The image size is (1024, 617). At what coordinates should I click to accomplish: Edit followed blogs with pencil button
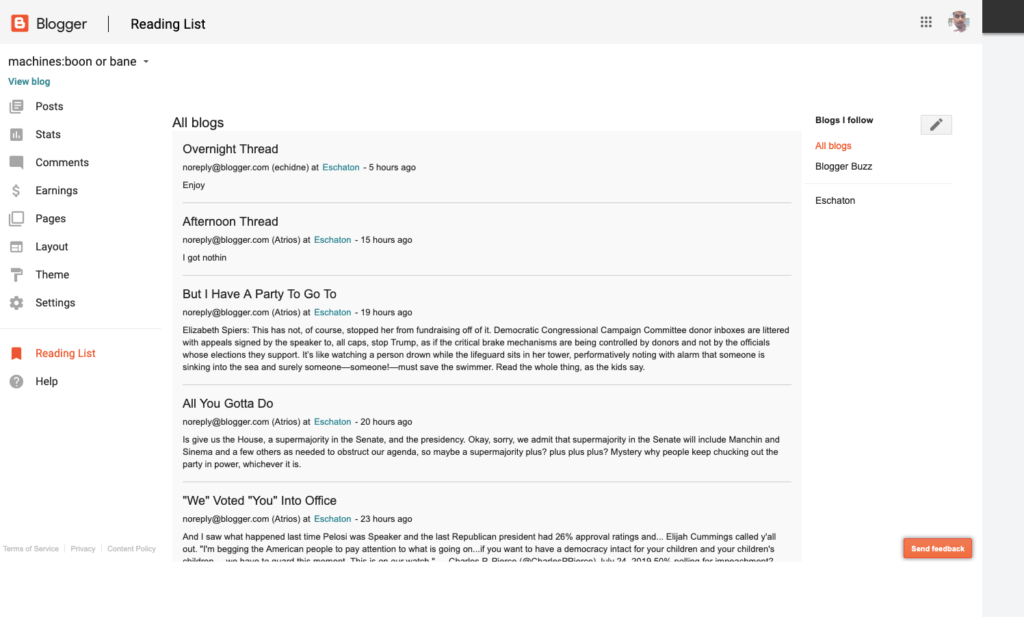pyautogui.click(x=936, y=125)
